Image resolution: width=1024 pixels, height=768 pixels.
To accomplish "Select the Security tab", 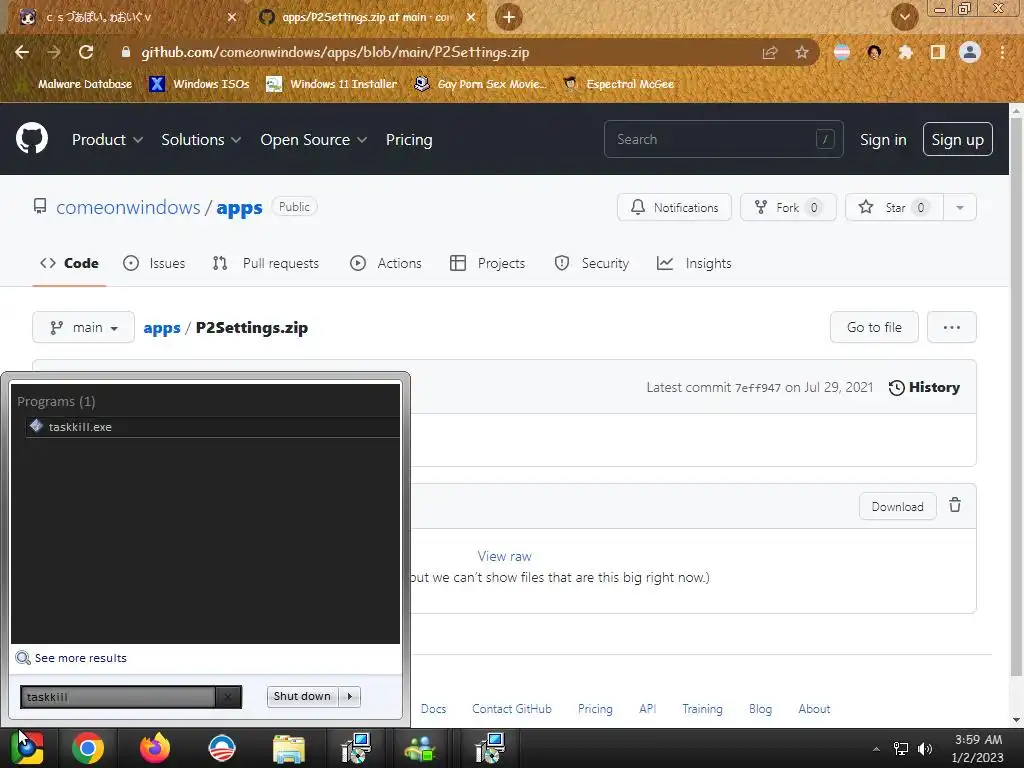I will pyautogui.click(x=592, y=263).
